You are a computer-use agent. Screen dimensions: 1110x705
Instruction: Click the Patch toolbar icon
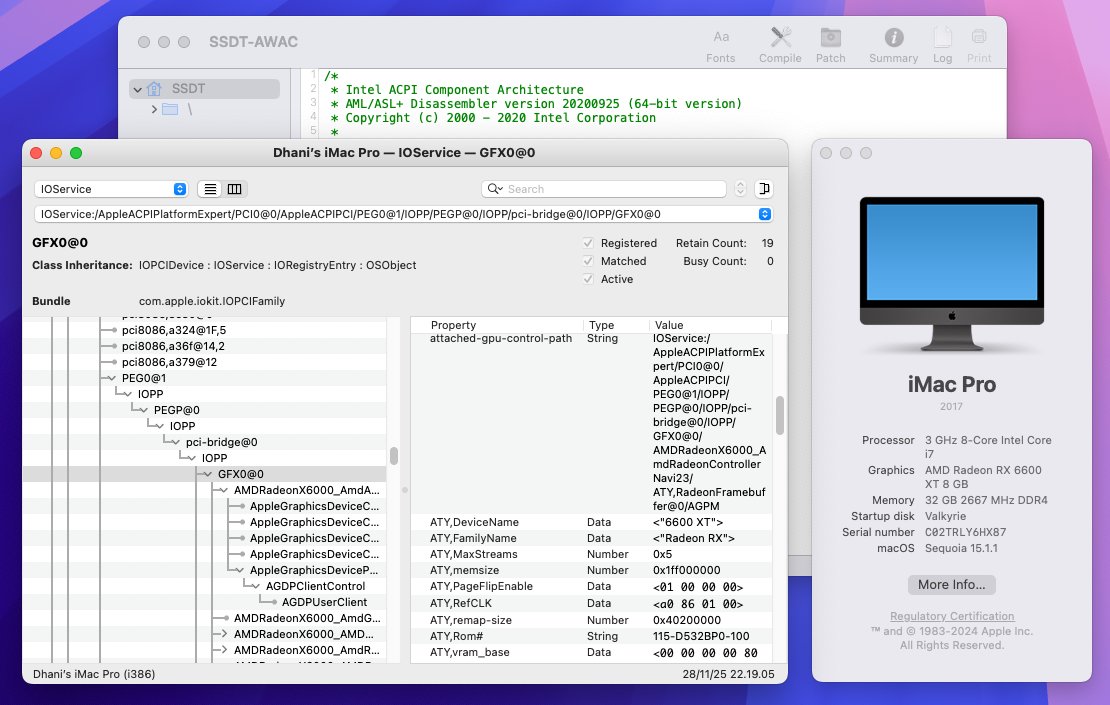pos(830,37)
